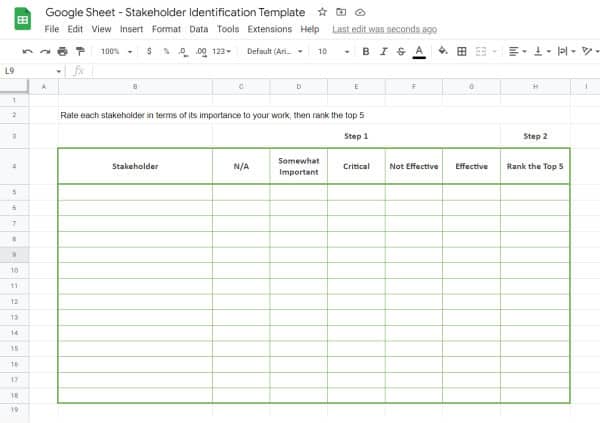Open the fill color picker
The height and width of the screenshot is (423, 600).
(443, 51)
